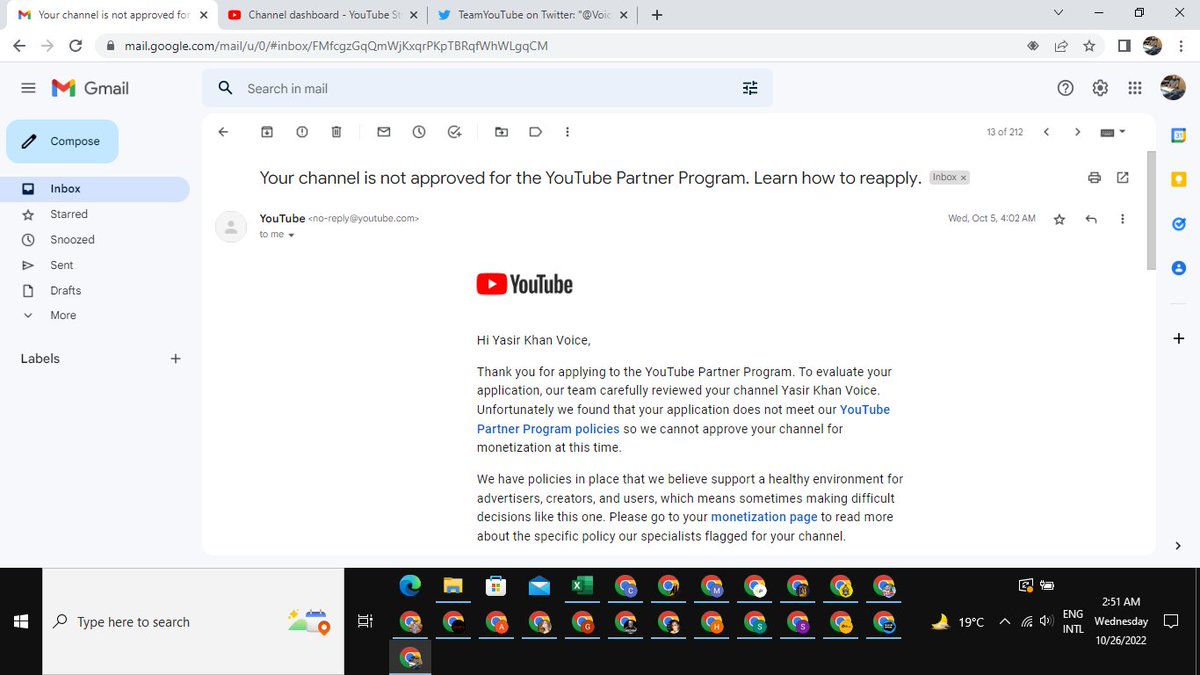
Task: Open Gmail support help icon
Action: coord(1065,88)
